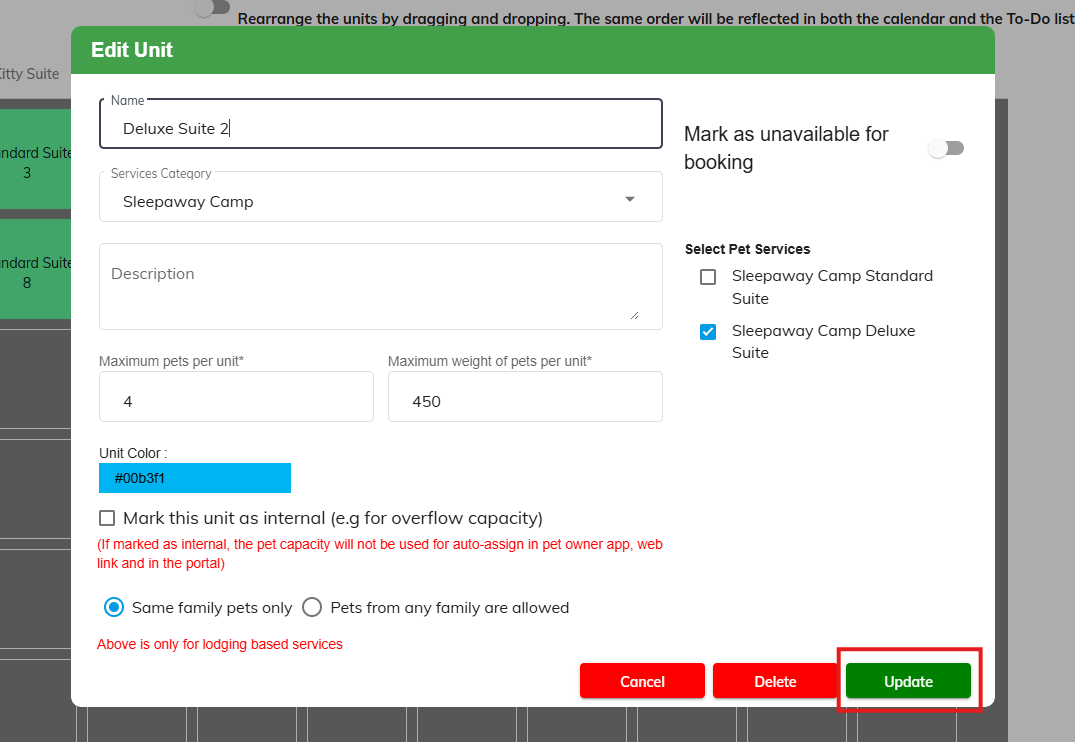Check Sleepaway Camp Standard Suite service
The height and width of the screenshot is (742, 1075).
pos(708,277)
